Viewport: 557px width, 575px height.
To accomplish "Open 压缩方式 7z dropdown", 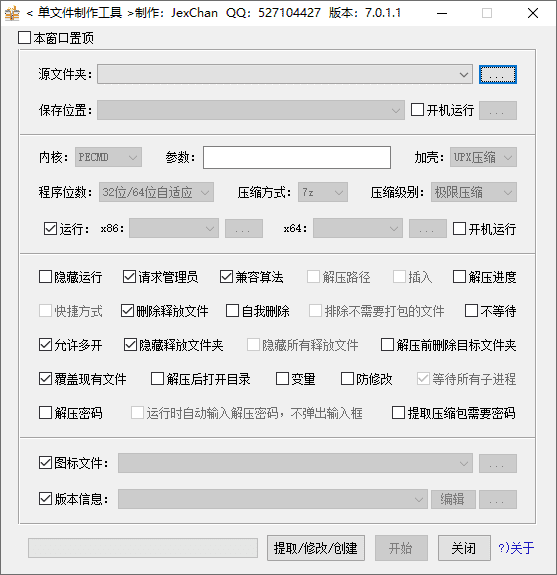I will tap(323, 192).
